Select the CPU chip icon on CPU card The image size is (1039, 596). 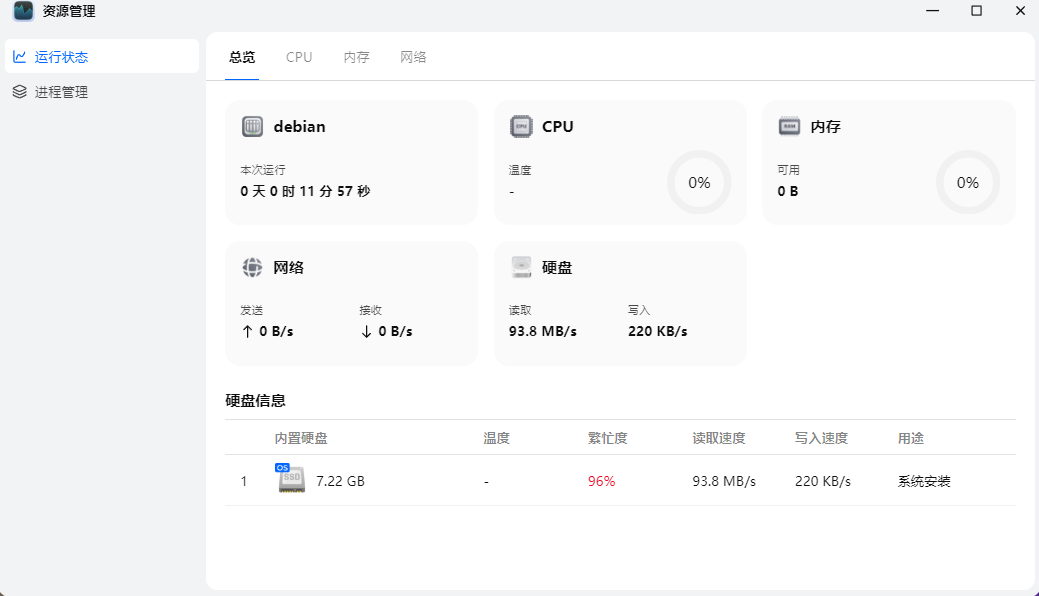521,126
